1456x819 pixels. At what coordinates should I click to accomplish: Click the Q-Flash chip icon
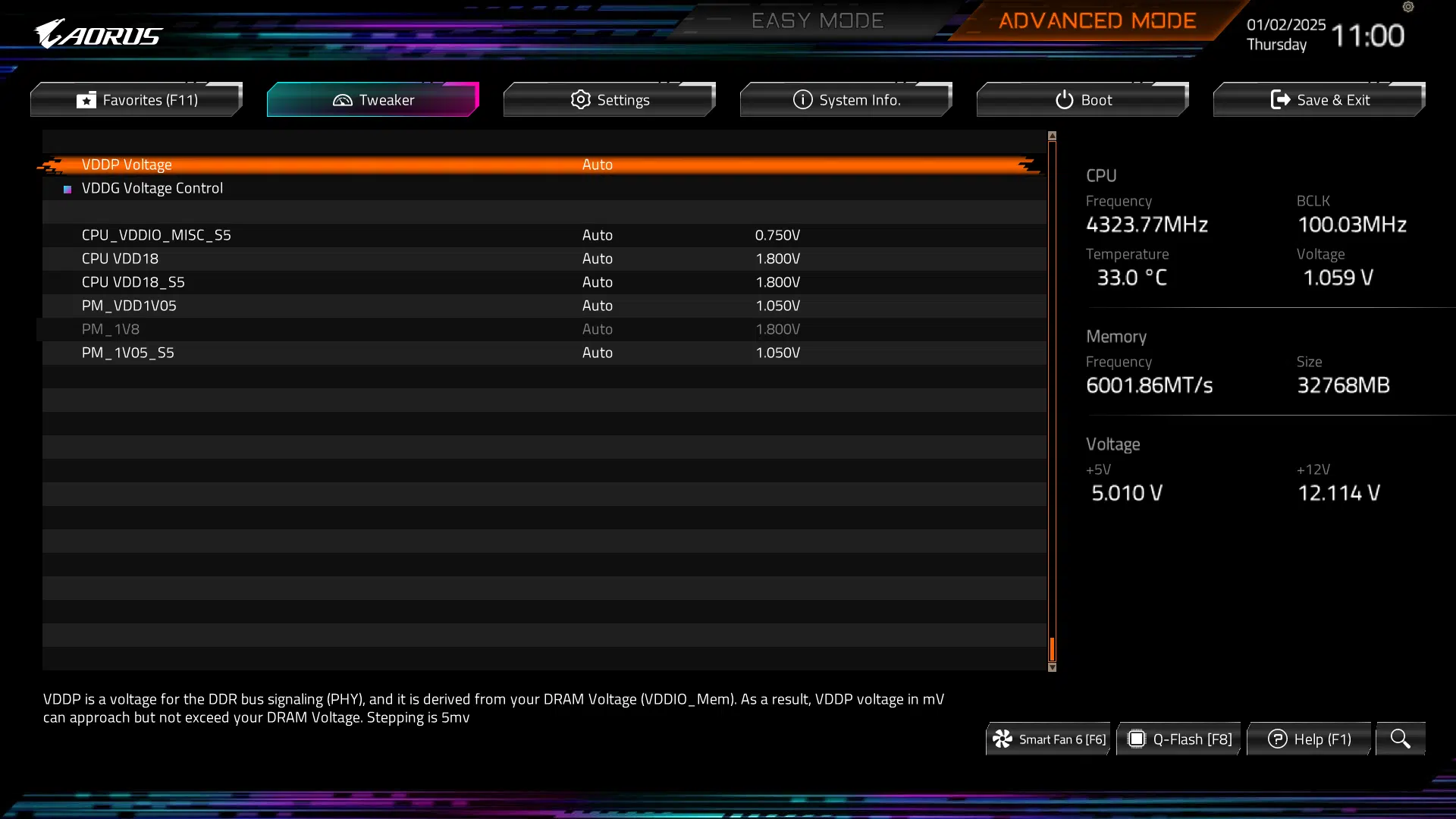pos(1137,739)
